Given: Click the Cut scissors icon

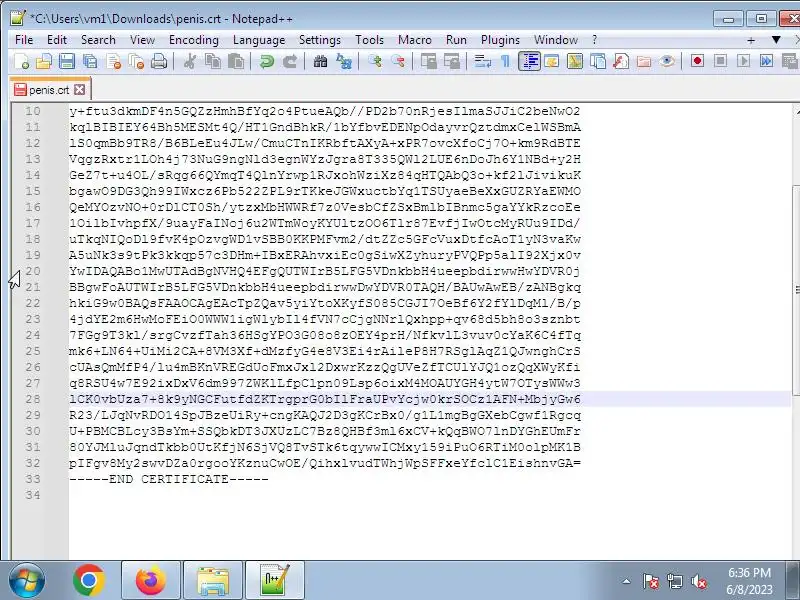Looking at the screenshot, I should (x=190, y=62).
